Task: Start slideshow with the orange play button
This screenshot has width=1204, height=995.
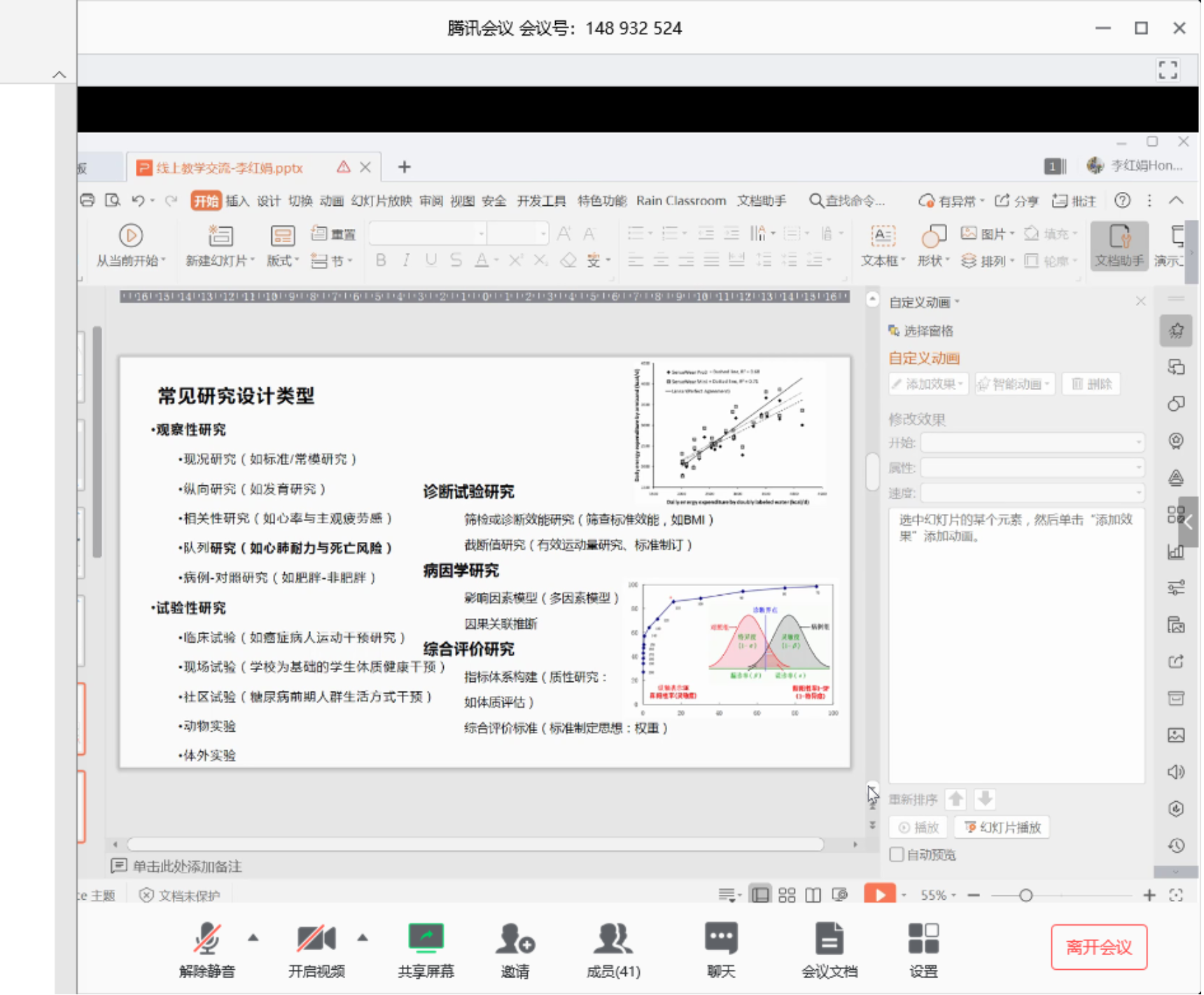Action: tap(879, 895)
